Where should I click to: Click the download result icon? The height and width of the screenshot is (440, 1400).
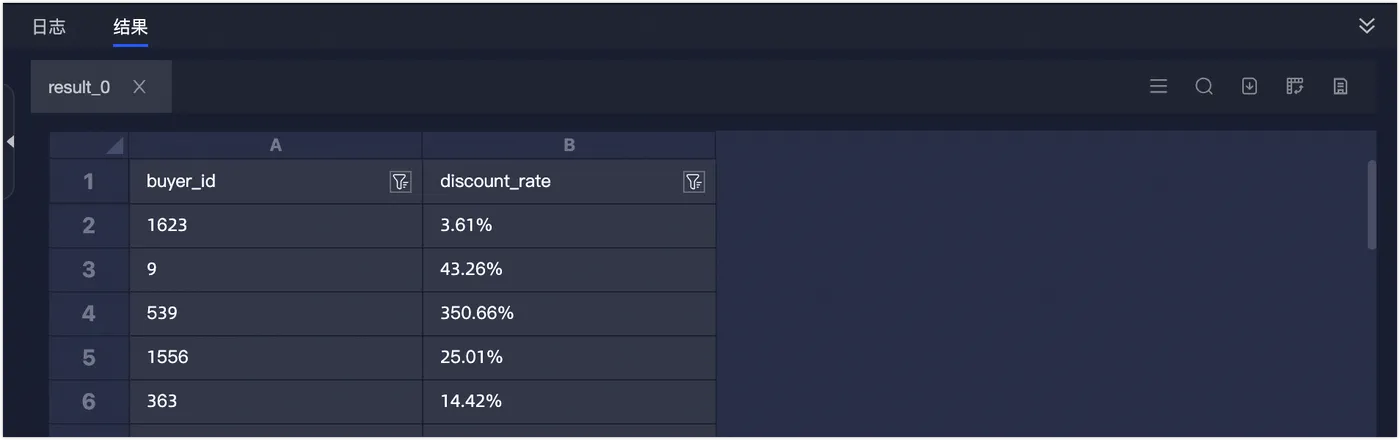(x=1249, y=87)
